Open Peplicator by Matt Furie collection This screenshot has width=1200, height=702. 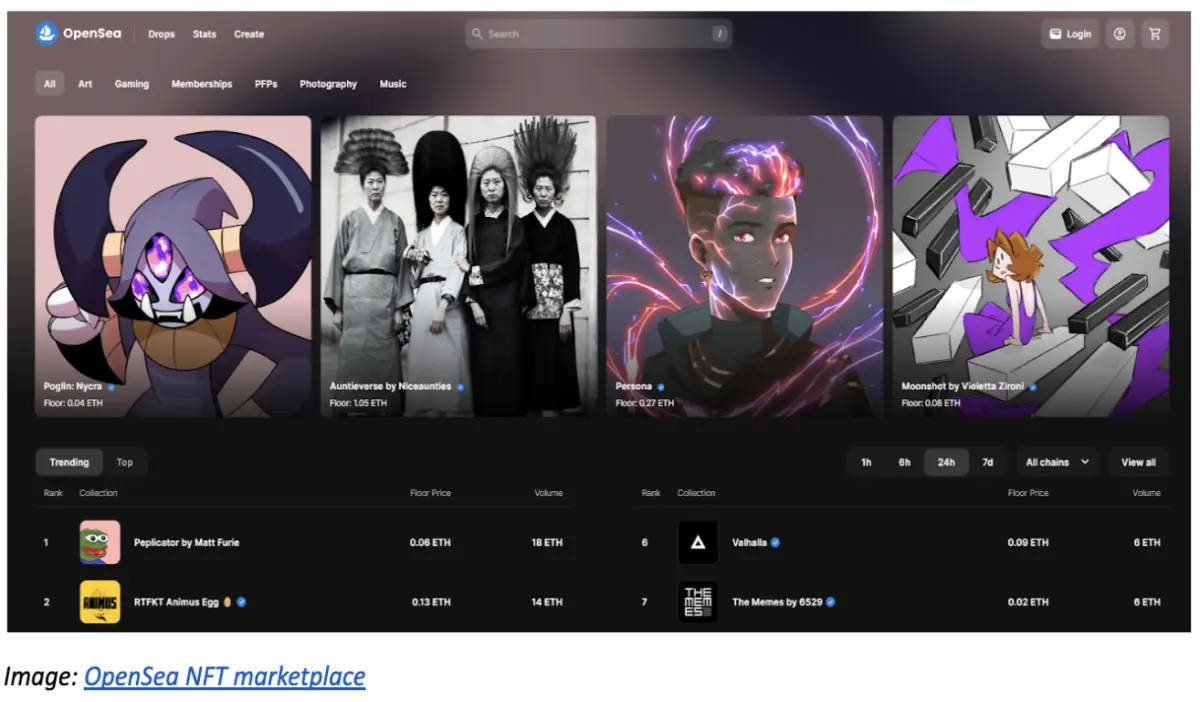[187, 542]
